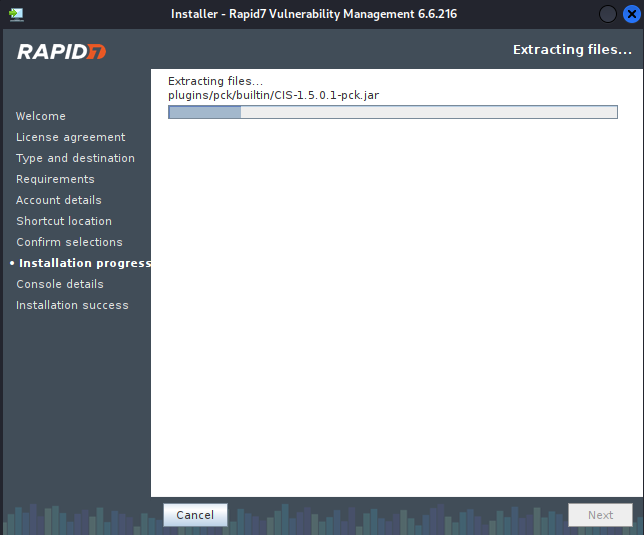This screenshot has width=644, height=535.
Task: Select the Welcome step in sidebar
Action: click(x=41, y=116)
